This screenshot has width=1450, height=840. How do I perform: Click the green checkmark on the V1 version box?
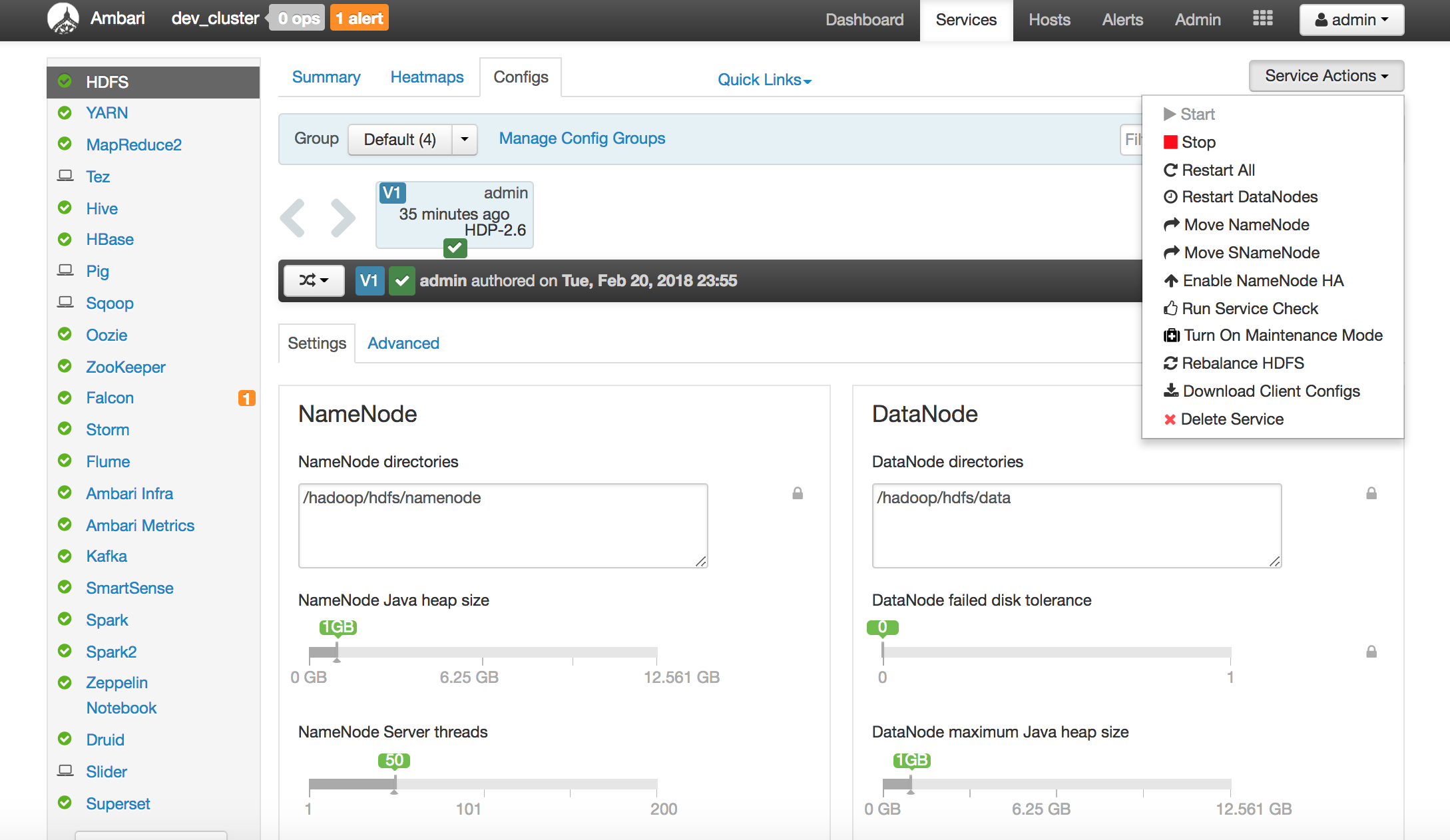click(455, 248)
